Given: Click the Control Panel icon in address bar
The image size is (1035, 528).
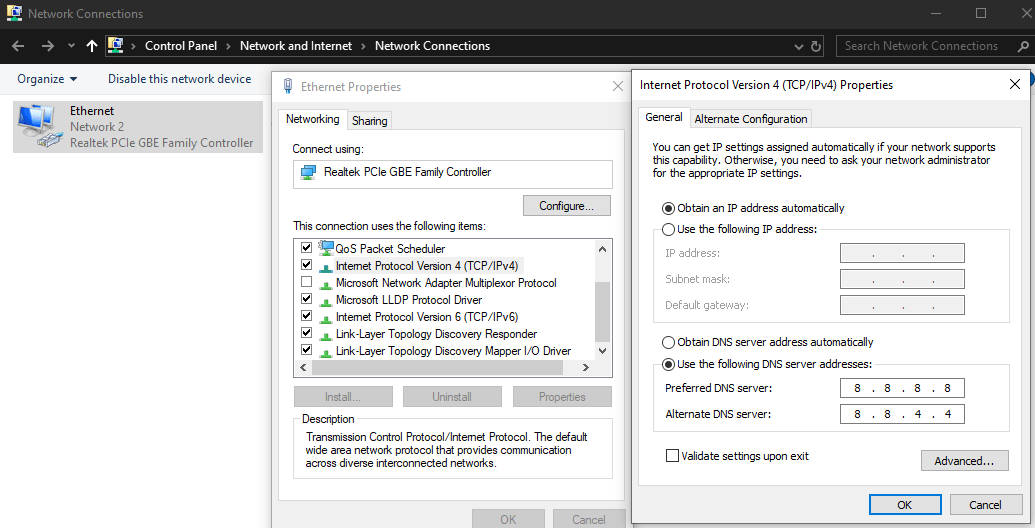Looking at the screenshot, I should coord(116,46).
